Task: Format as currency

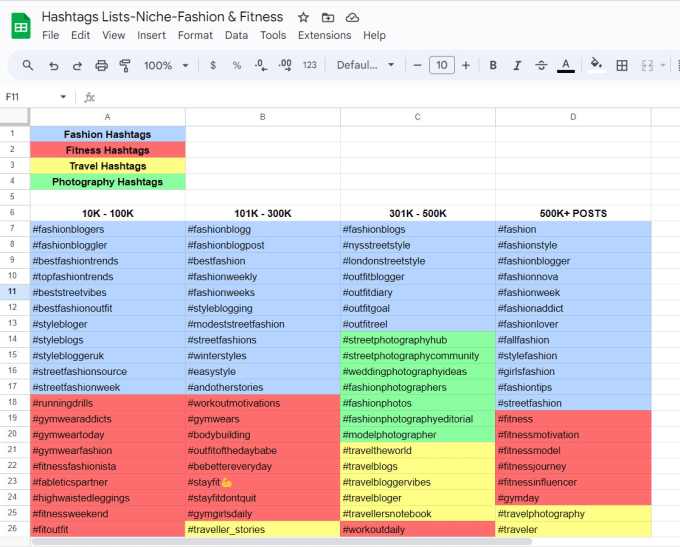Action: (212, 66)
